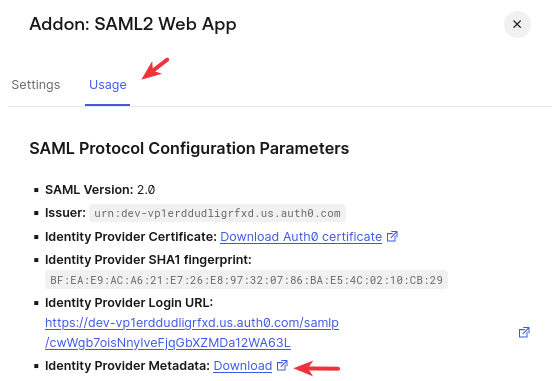This screenshot has height=381, width=557.
Task: Open the Identity Provider Login URL link
Action: point(192,333)
